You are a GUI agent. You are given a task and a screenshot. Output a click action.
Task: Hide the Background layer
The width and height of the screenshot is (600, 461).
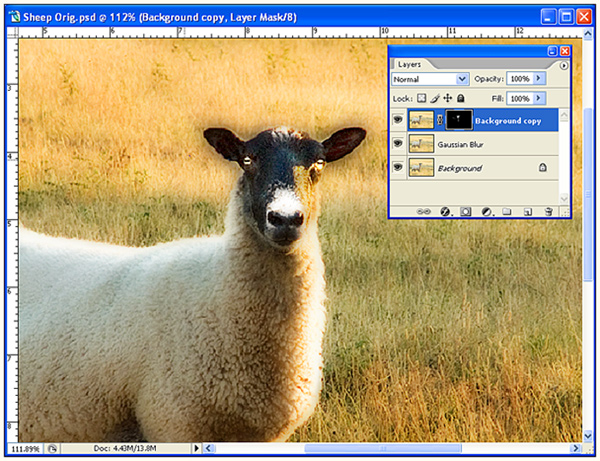398,168
